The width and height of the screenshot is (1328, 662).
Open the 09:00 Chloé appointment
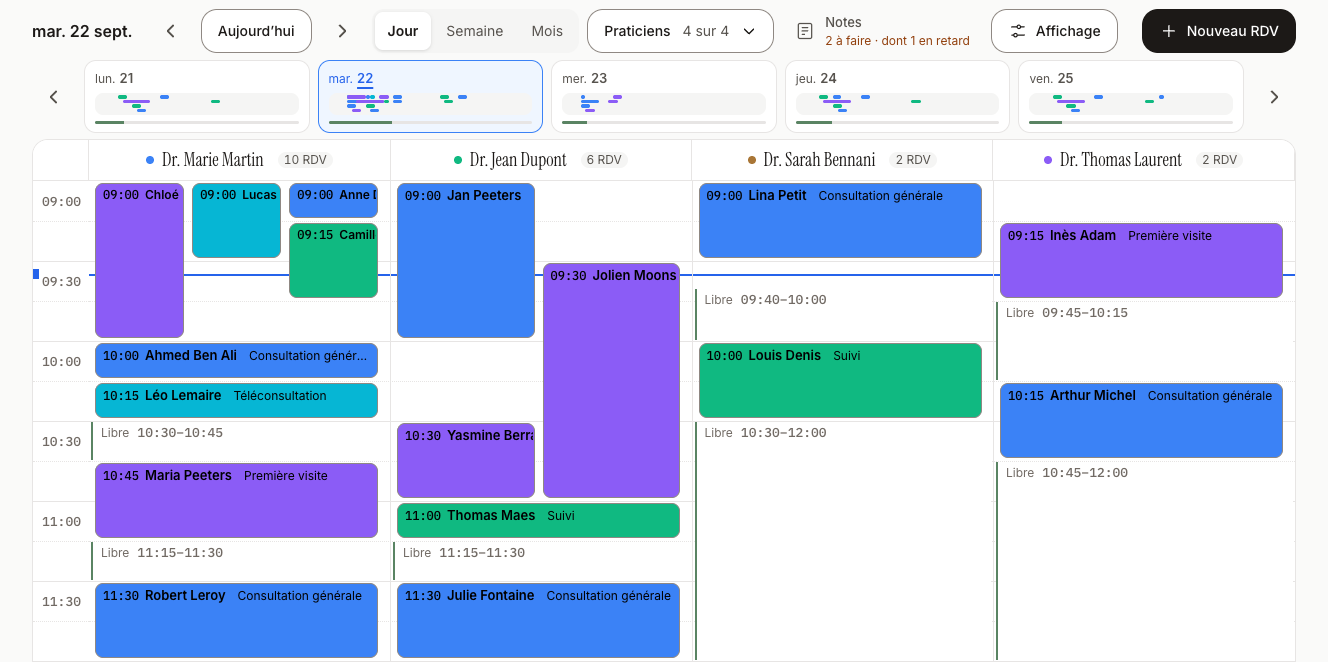pos(139,260)
